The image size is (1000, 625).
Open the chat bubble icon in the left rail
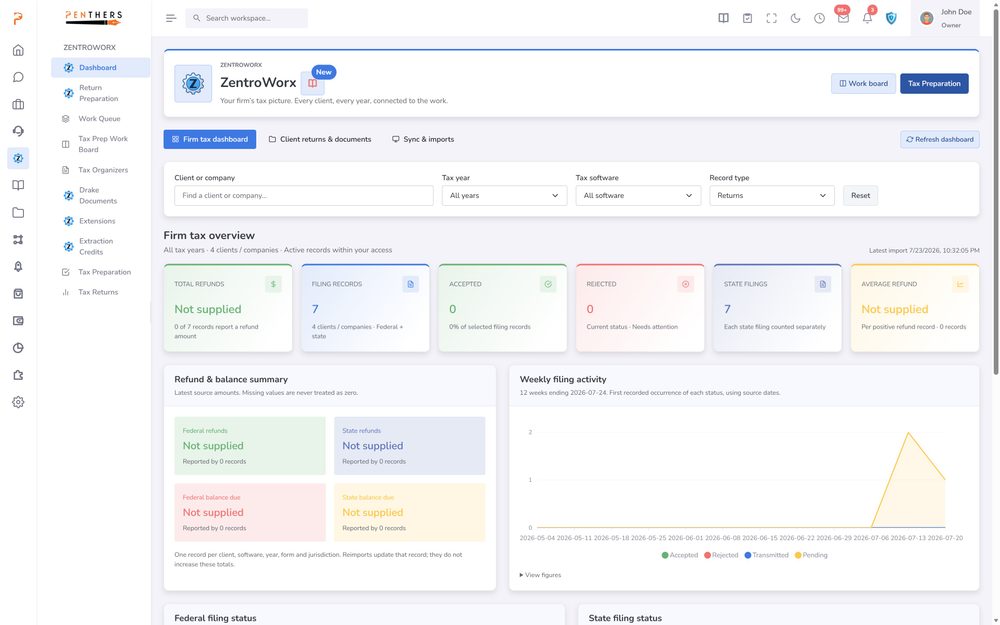point(18,77)
